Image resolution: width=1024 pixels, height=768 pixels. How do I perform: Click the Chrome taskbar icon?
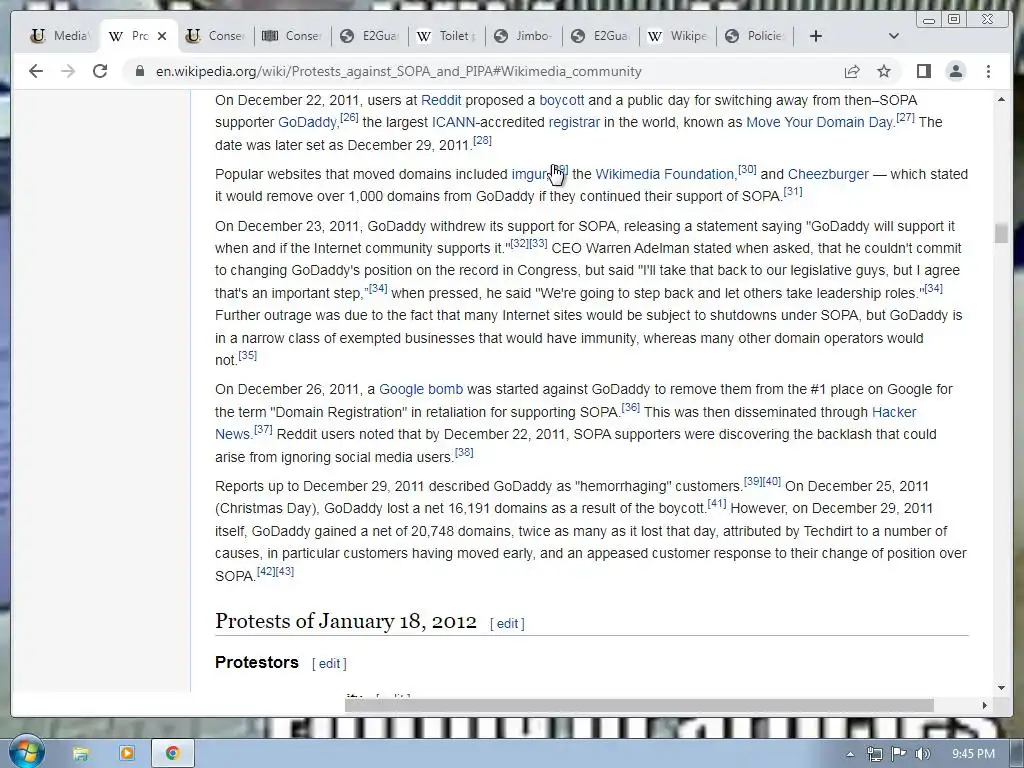point(172,754)
